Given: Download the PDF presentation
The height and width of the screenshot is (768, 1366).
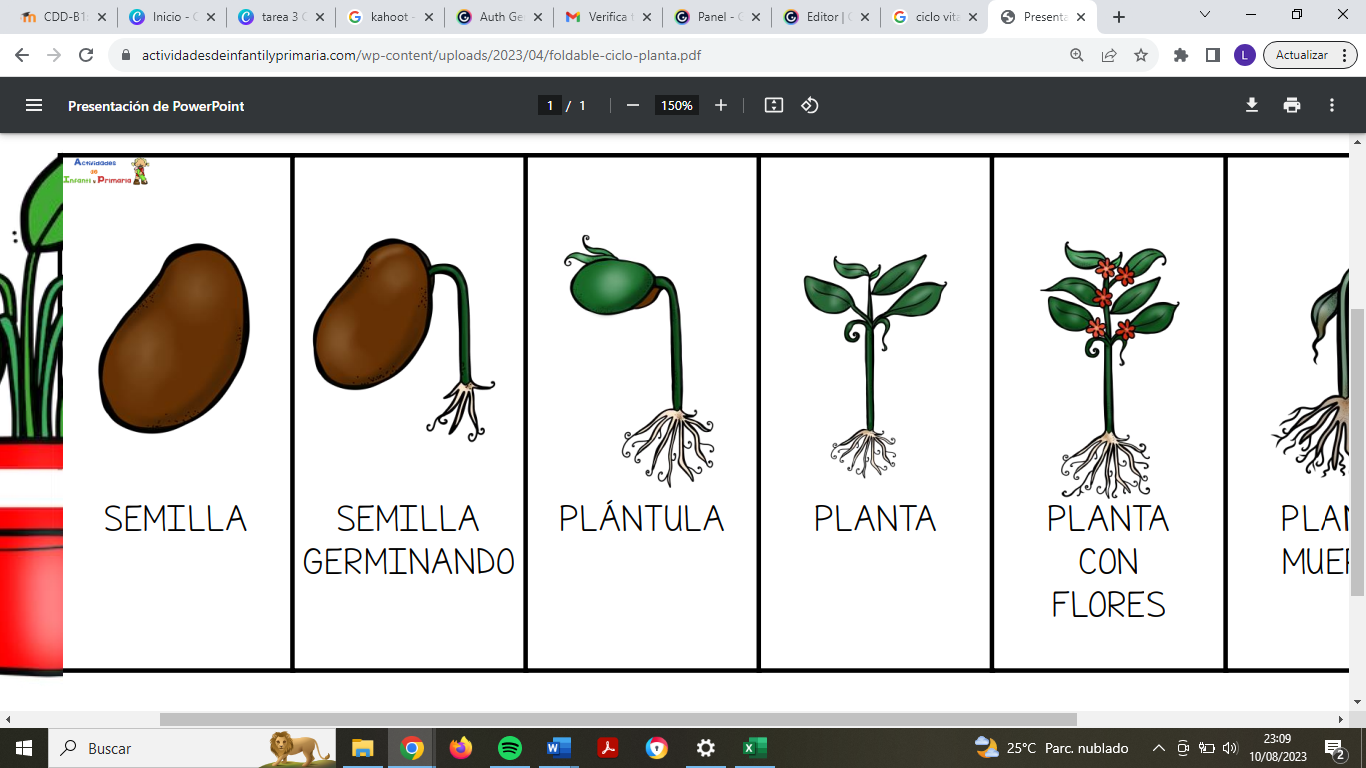Looking at the screenshot, I should pos(1253,104).
